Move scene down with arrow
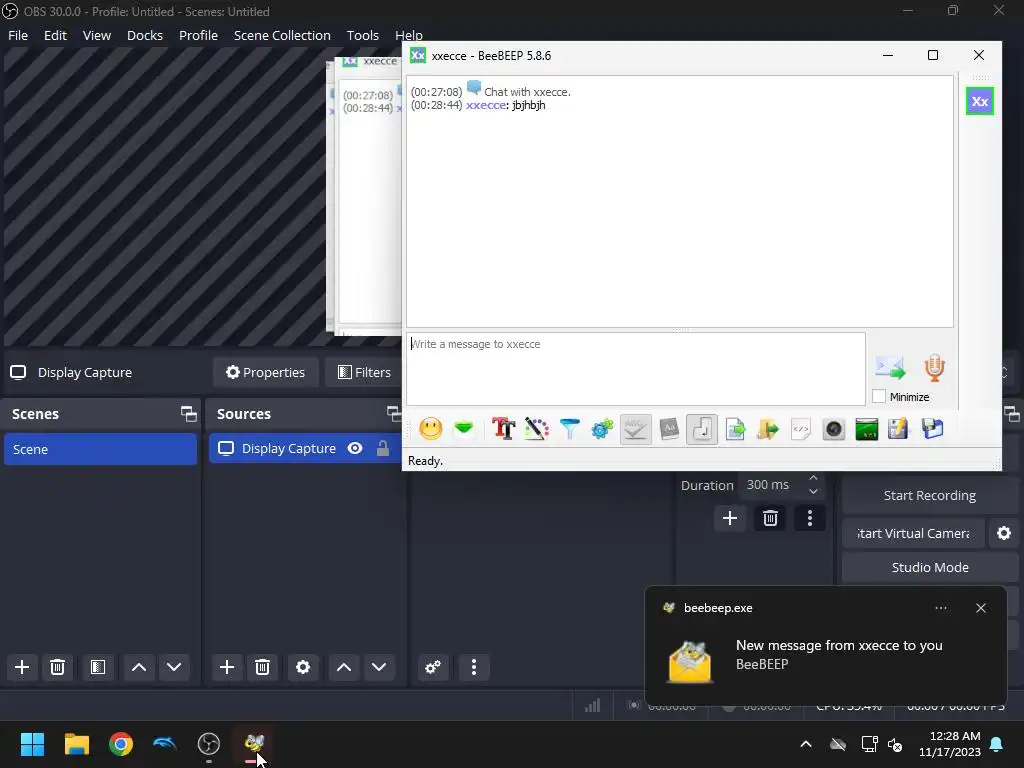This screenshot has width=1024, height=768. tap(174, 667)
